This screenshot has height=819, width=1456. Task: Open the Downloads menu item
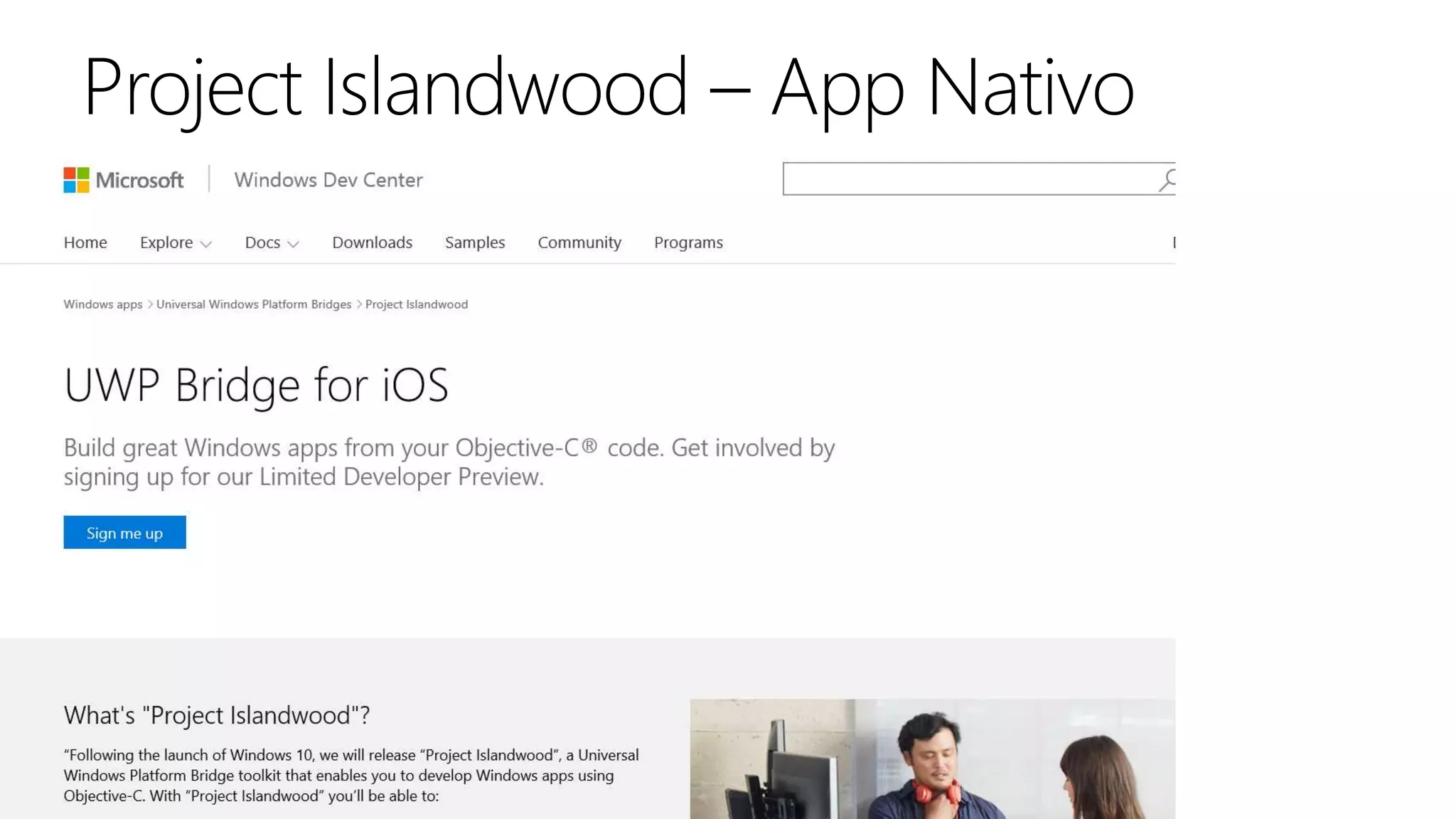(372, 242)
